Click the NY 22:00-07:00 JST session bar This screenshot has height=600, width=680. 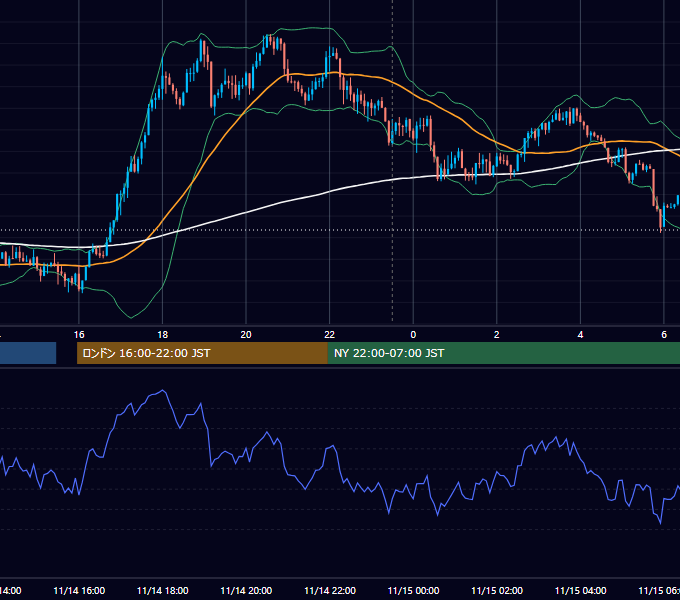pos(503,353)
